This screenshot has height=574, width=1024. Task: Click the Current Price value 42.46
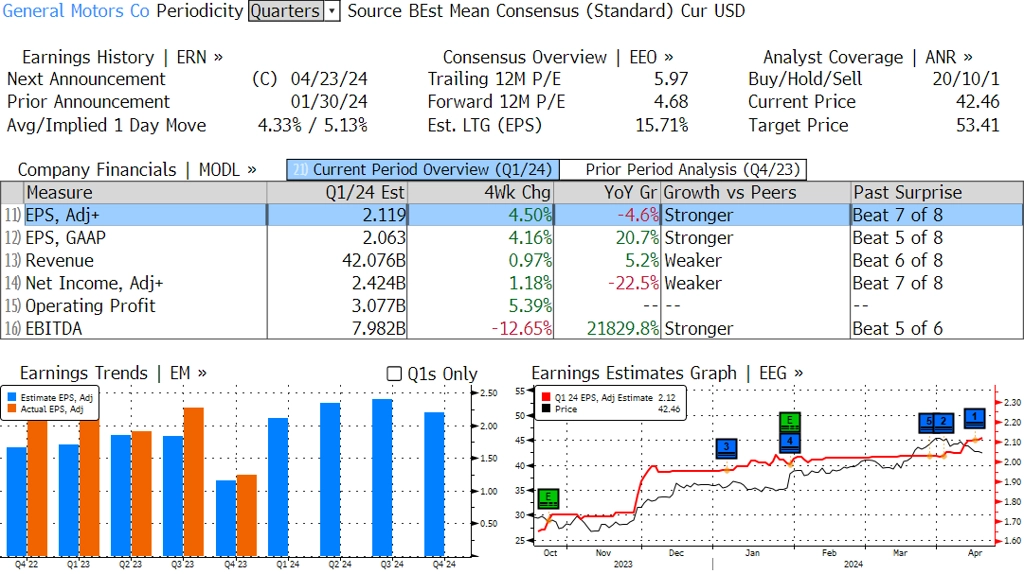click(x=978, y=102)
